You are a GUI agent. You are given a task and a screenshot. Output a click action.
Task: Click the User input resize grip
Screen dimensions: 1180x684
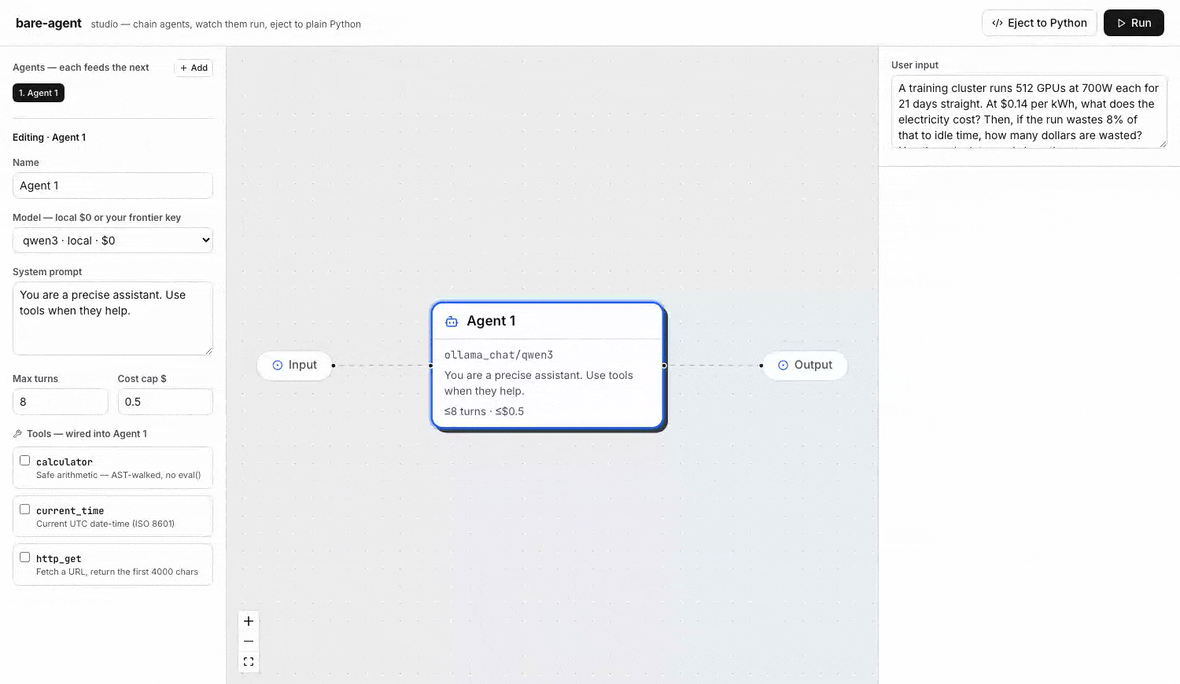click(1163, 144)
